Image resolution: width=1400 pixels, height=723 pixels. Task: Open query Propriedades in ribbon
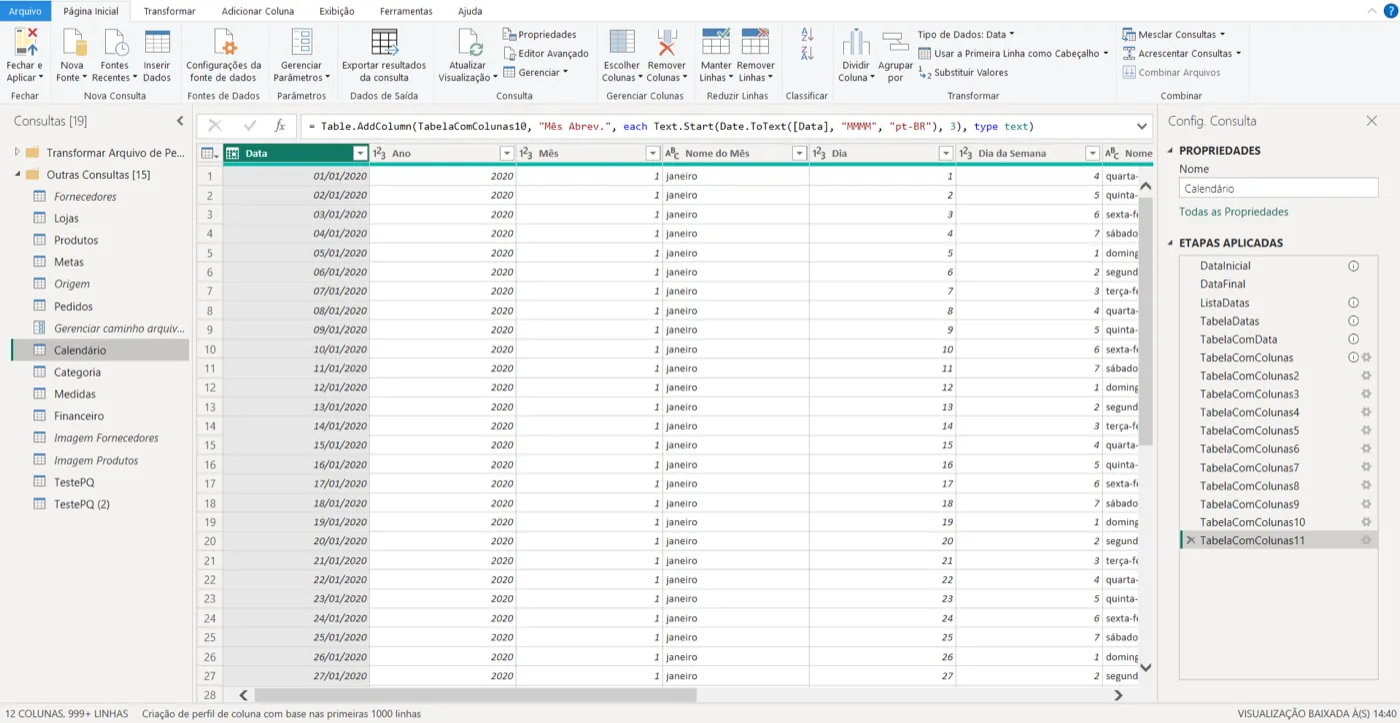540,34
